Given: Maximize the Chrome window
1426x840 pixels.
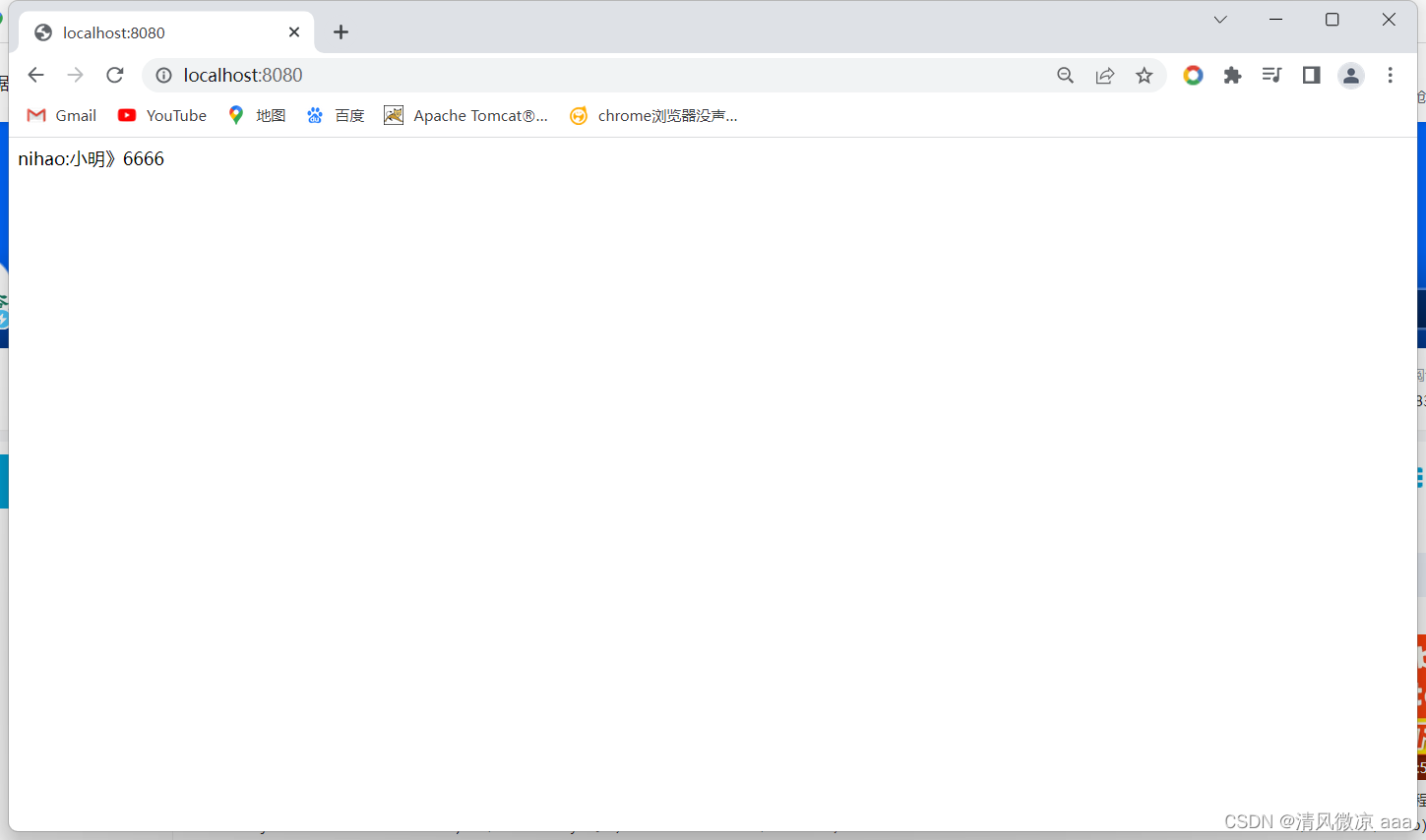Looking at the screenshot, I should pyautogui.click(x=1333, y=20).
